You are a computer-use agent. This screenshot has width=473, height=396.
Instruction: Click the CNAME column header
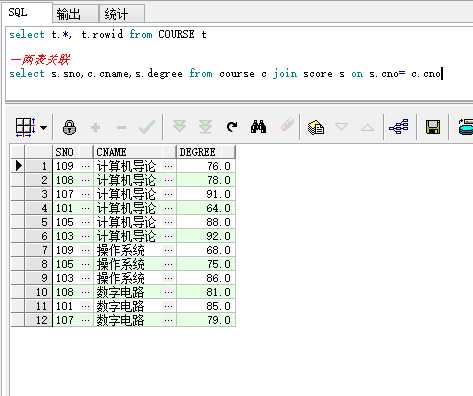(135, 152)
